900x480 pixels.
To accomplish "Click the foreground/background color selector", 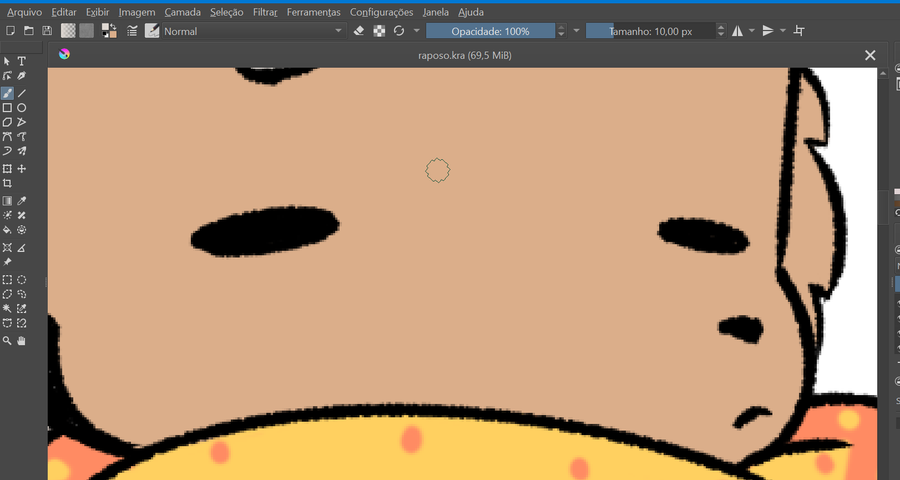I will [109, 31].
